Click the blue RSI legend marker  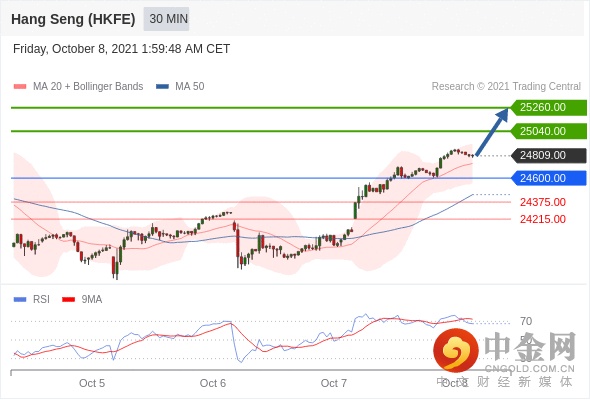pos(20,300)
